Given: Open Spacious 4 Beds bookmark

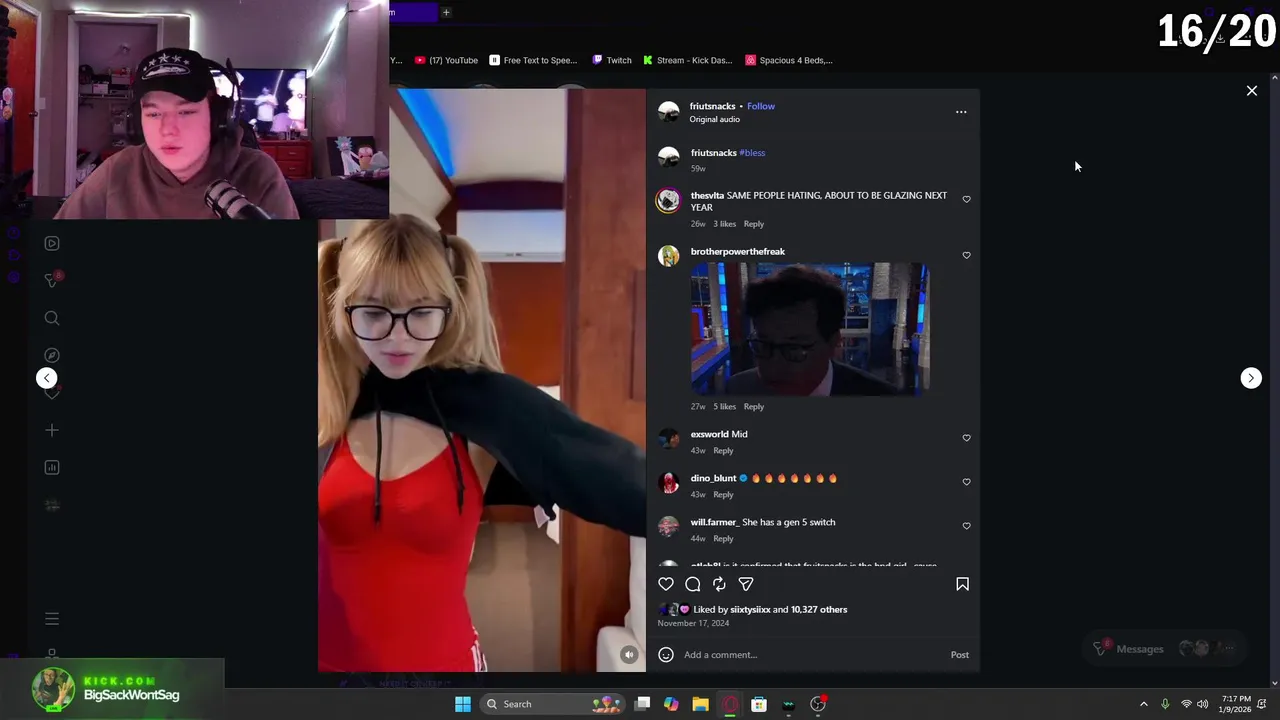Looking at the screenshot, I should pyautogui.click(x=789, y=60).
